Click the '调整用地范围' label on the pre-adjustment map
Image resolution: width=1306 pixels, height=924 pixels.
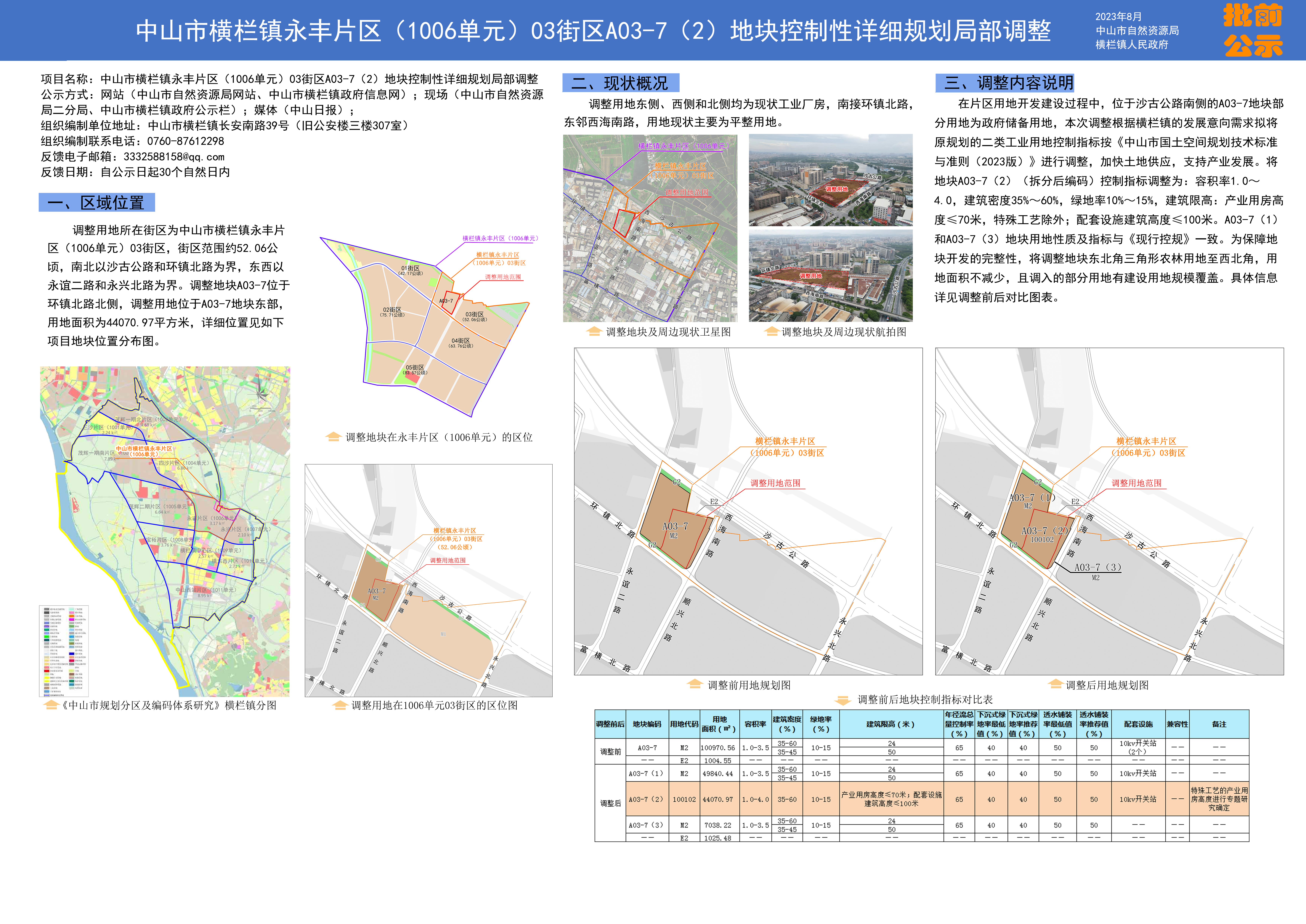click(775, 483)
